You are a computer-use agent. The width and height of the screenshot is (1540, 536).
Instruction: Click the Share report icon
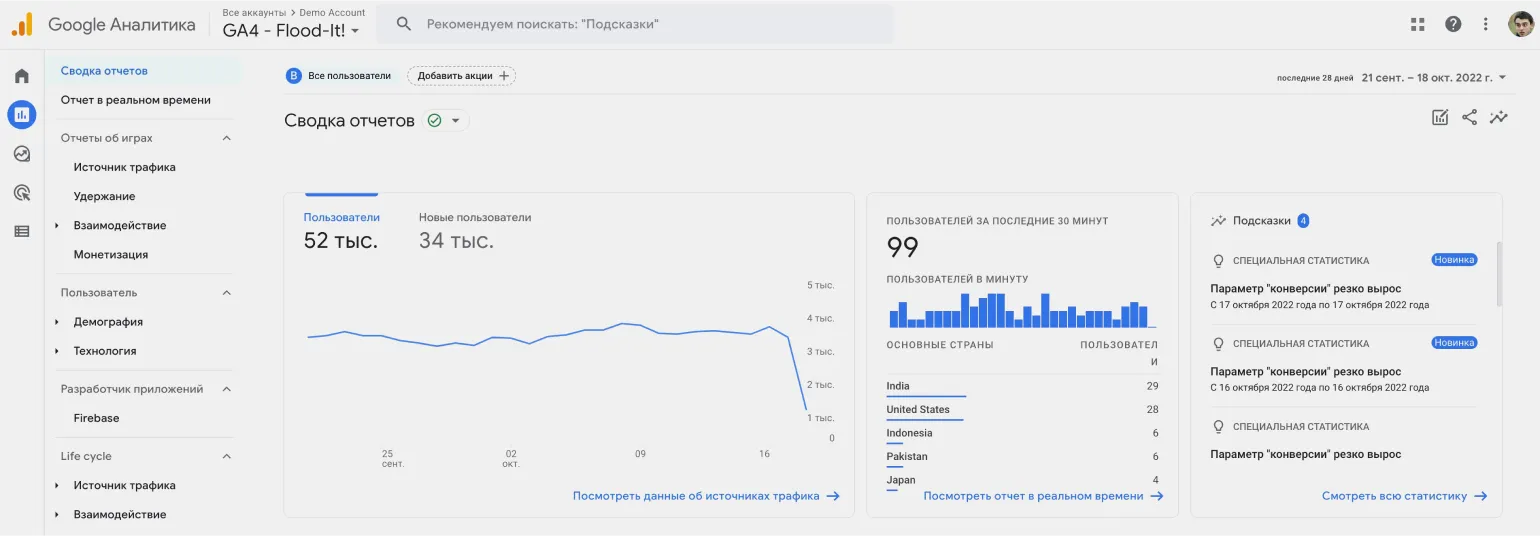click(1469, 117)
